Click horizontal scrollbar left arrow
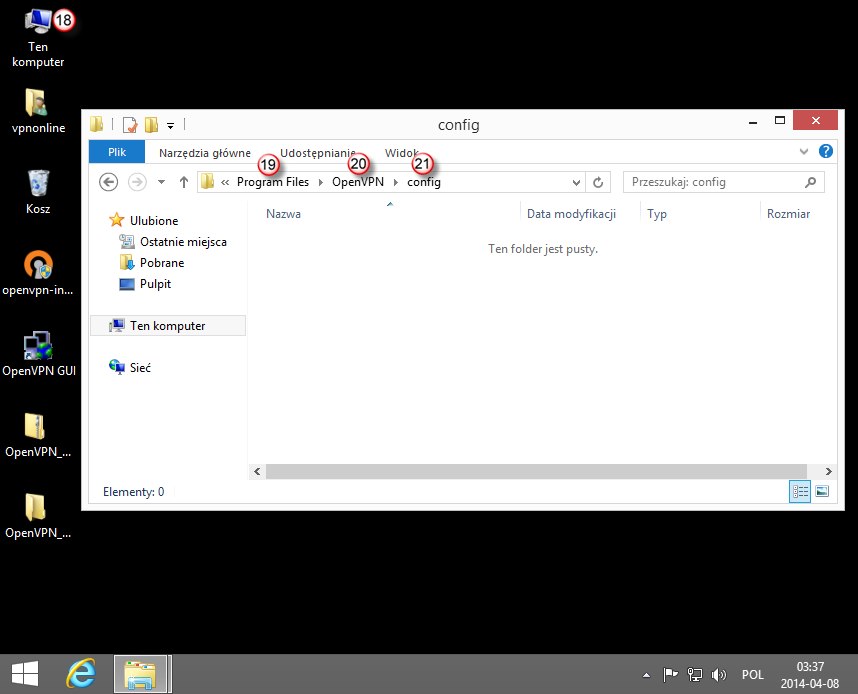This screenshot has height=694, width=858. pos(257,471)
